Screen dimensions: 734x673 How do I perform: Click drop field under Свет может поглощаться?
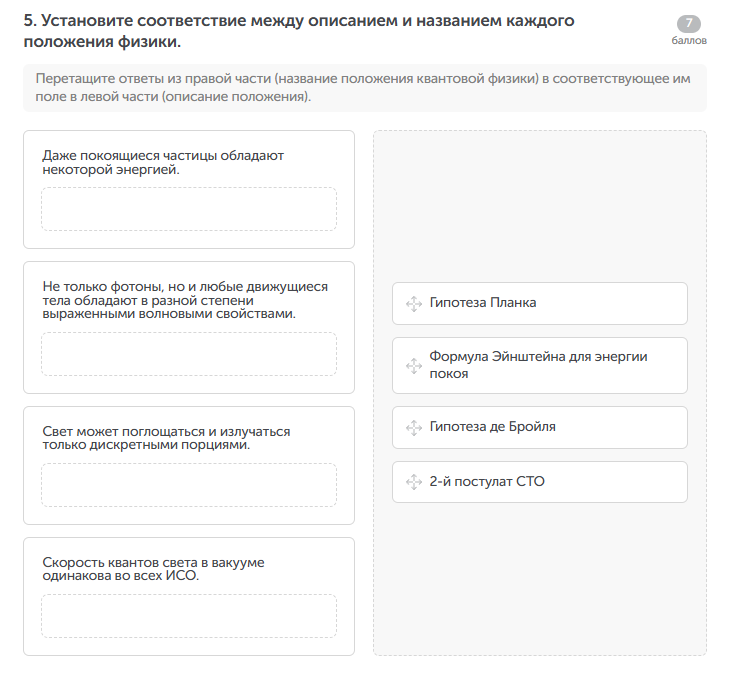point(189,485)
